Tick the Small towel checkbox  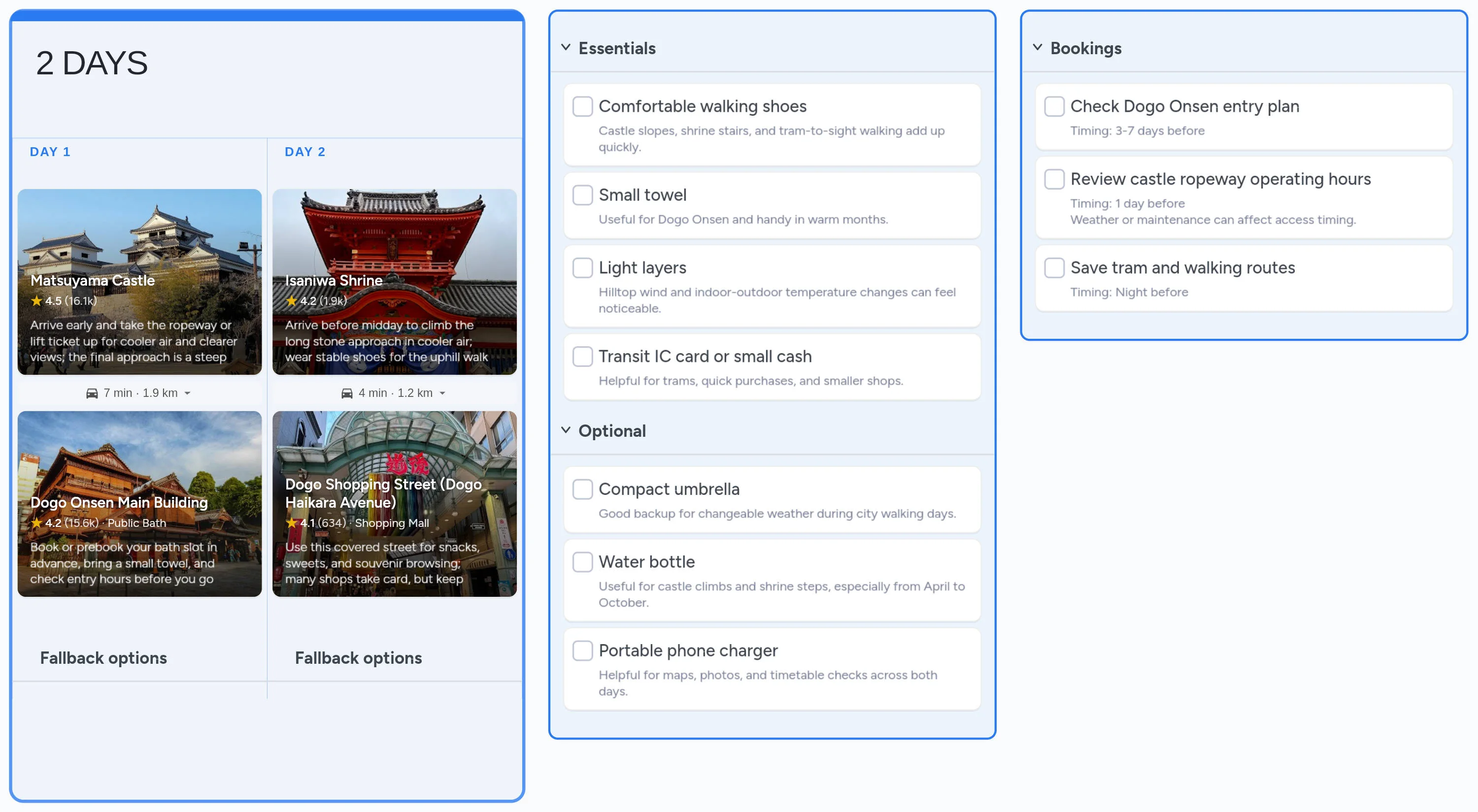(x=582, y=195)
